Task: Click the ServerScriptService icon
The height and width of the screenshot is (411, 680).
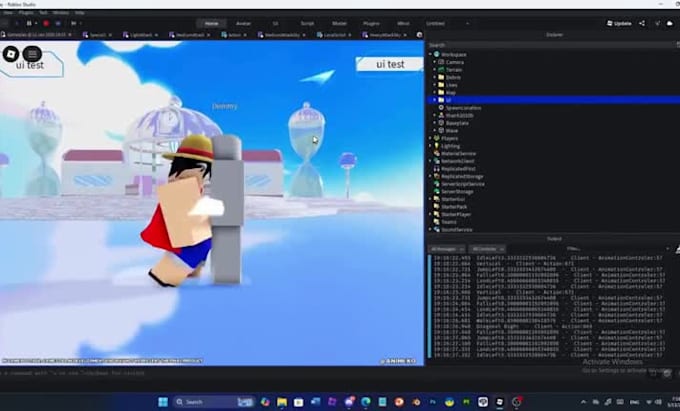Action: tap(437, 184)
